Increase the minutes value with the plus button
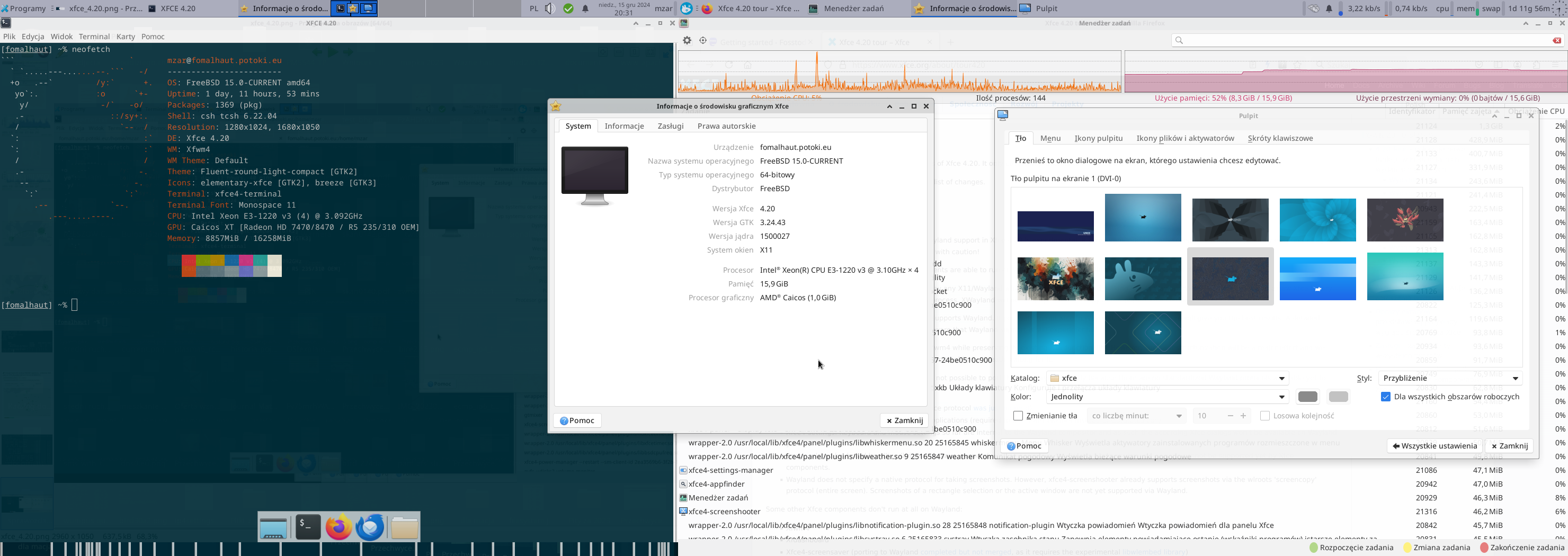Viewport: 1568px width, 556px height. [x=1244, y=416]
